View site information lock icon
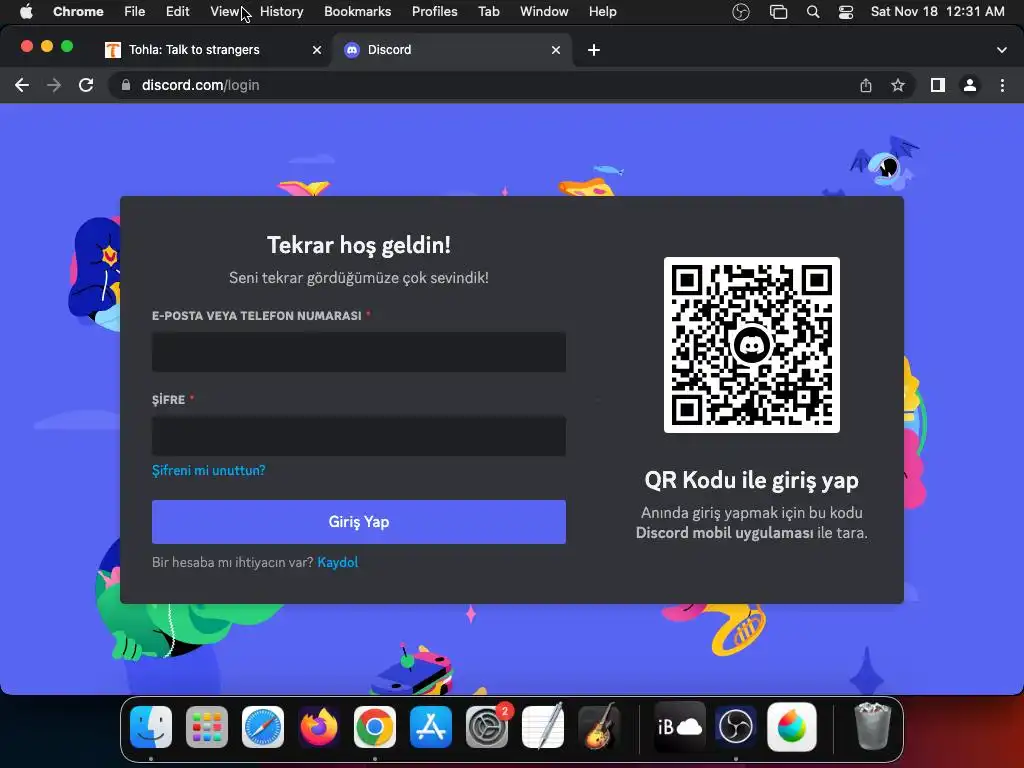 pos(126,85)
